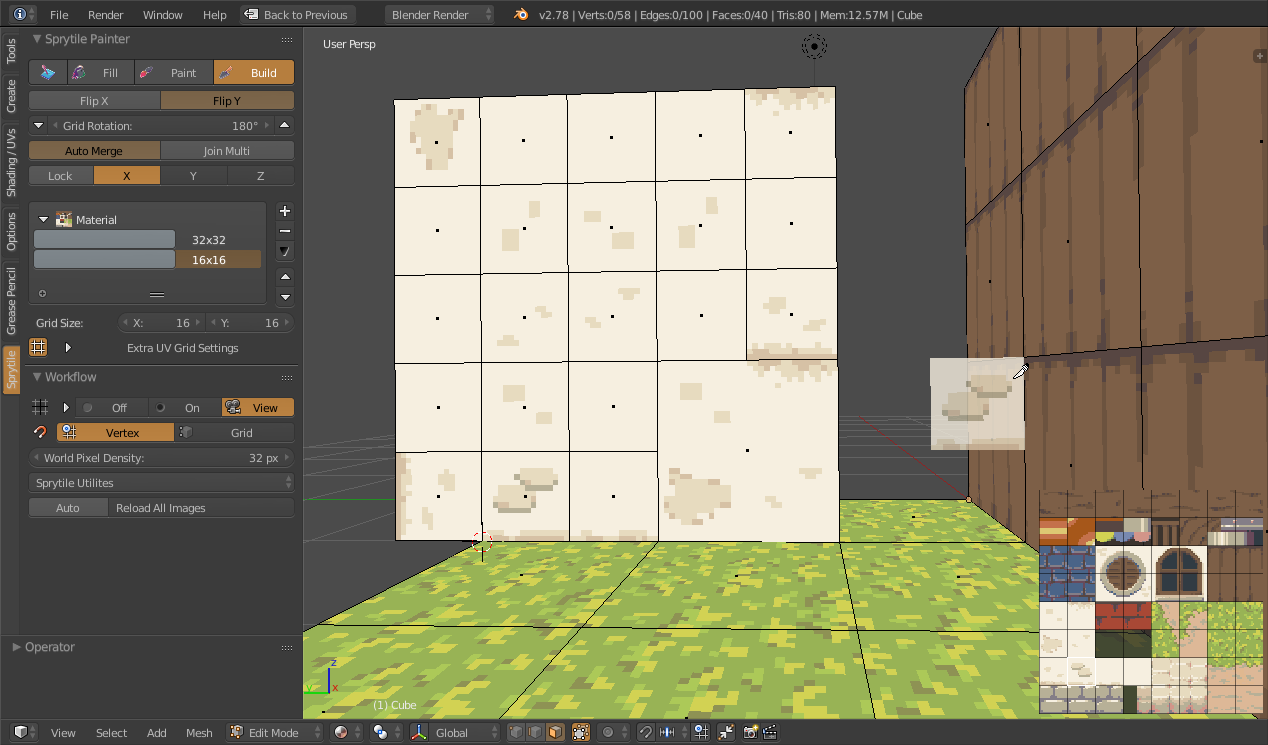The width and height of the screenshot is (1268, 745).
Task: Switch to edge select mode
Action: click(x=535, y=733)
